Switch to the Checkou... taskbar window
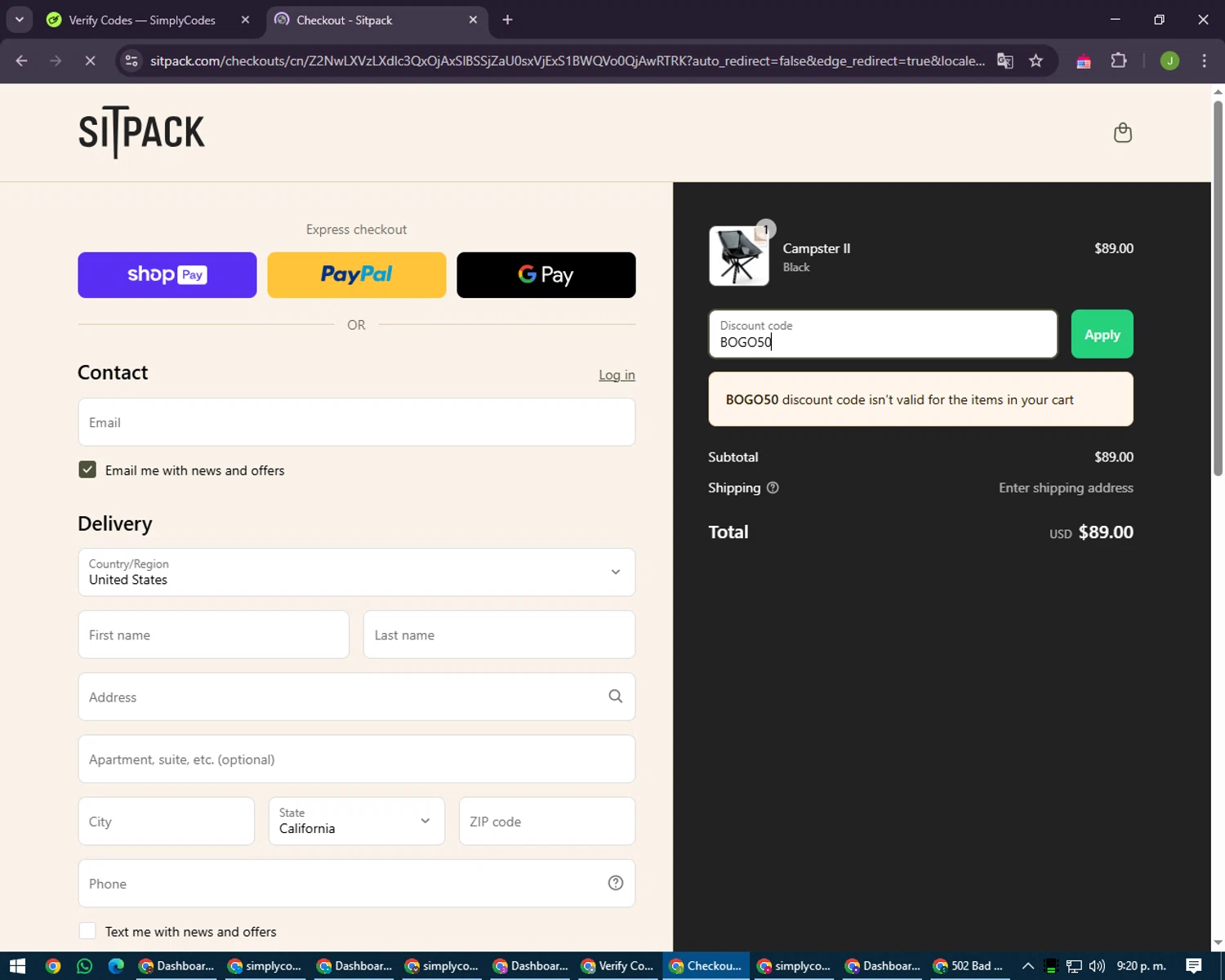 point(706,966)
